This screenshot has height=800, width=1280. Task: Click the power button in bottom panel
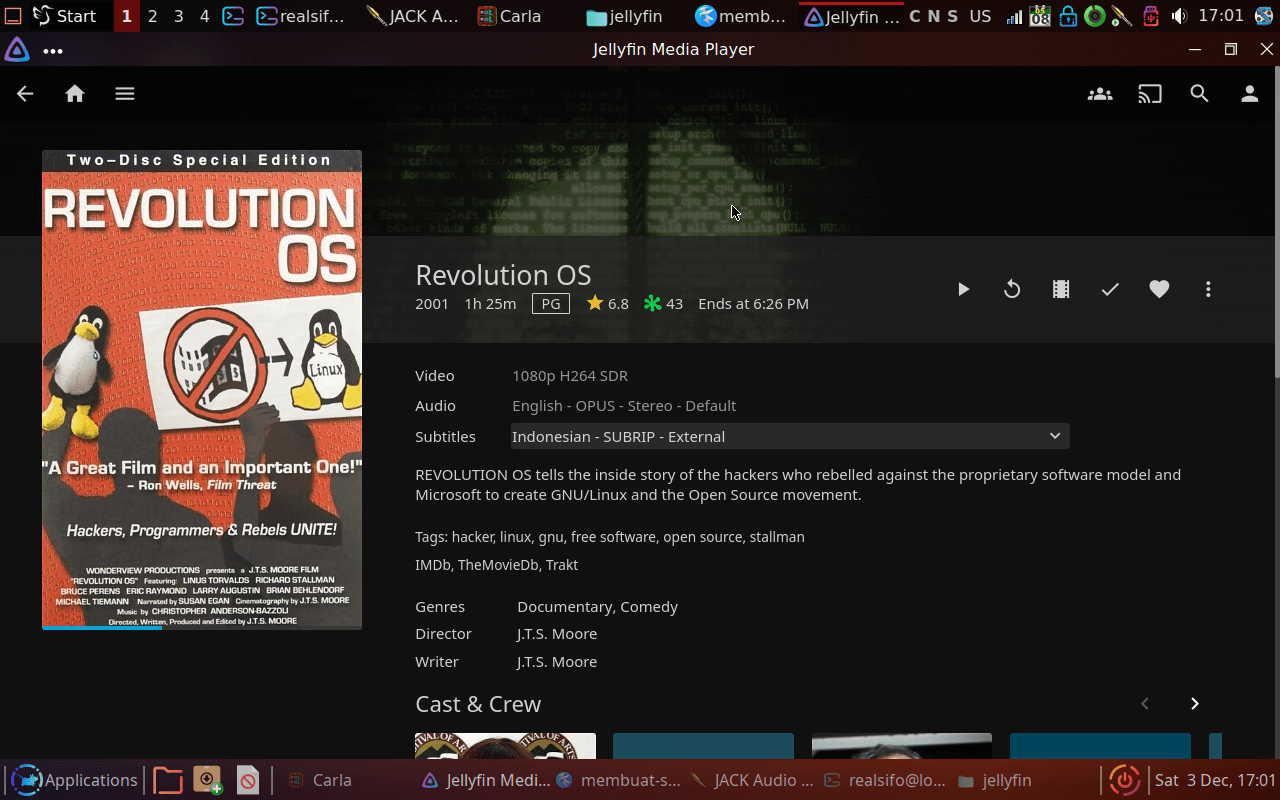click(1125, 780)
